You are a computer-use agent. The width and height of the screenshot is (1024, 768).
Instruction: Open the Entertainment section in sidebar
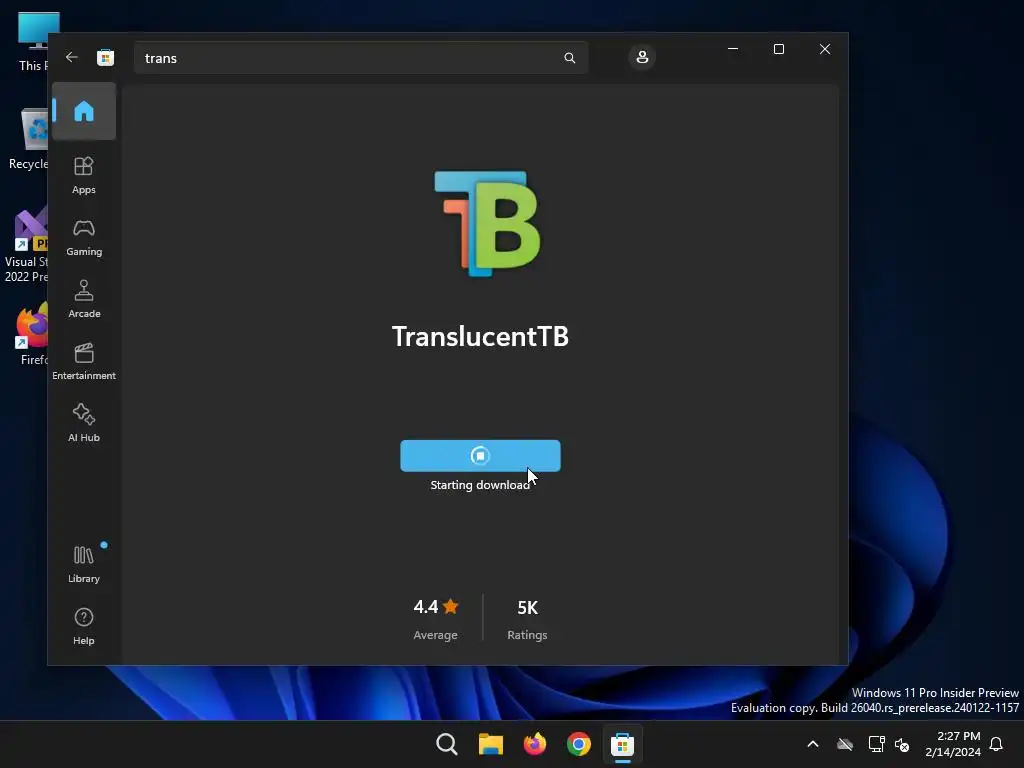pos(84,361)
